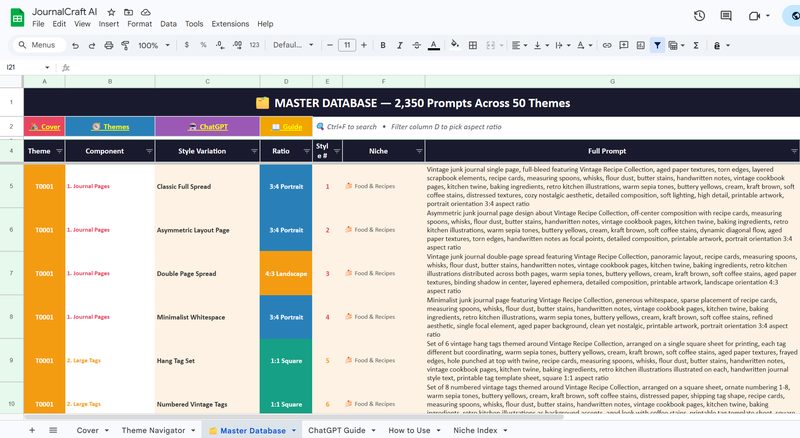Screen dimensions: 800x438
Task: Insert link using chain icon
Action: (x=607, y=45)
